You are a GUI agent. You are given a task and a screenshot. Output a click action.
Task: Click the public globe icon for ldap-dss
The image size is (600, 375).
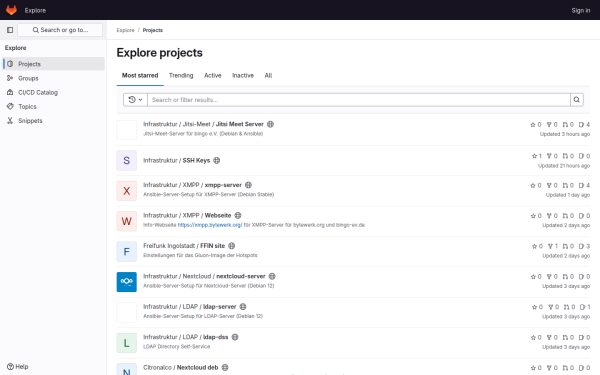tap(235, 337)
